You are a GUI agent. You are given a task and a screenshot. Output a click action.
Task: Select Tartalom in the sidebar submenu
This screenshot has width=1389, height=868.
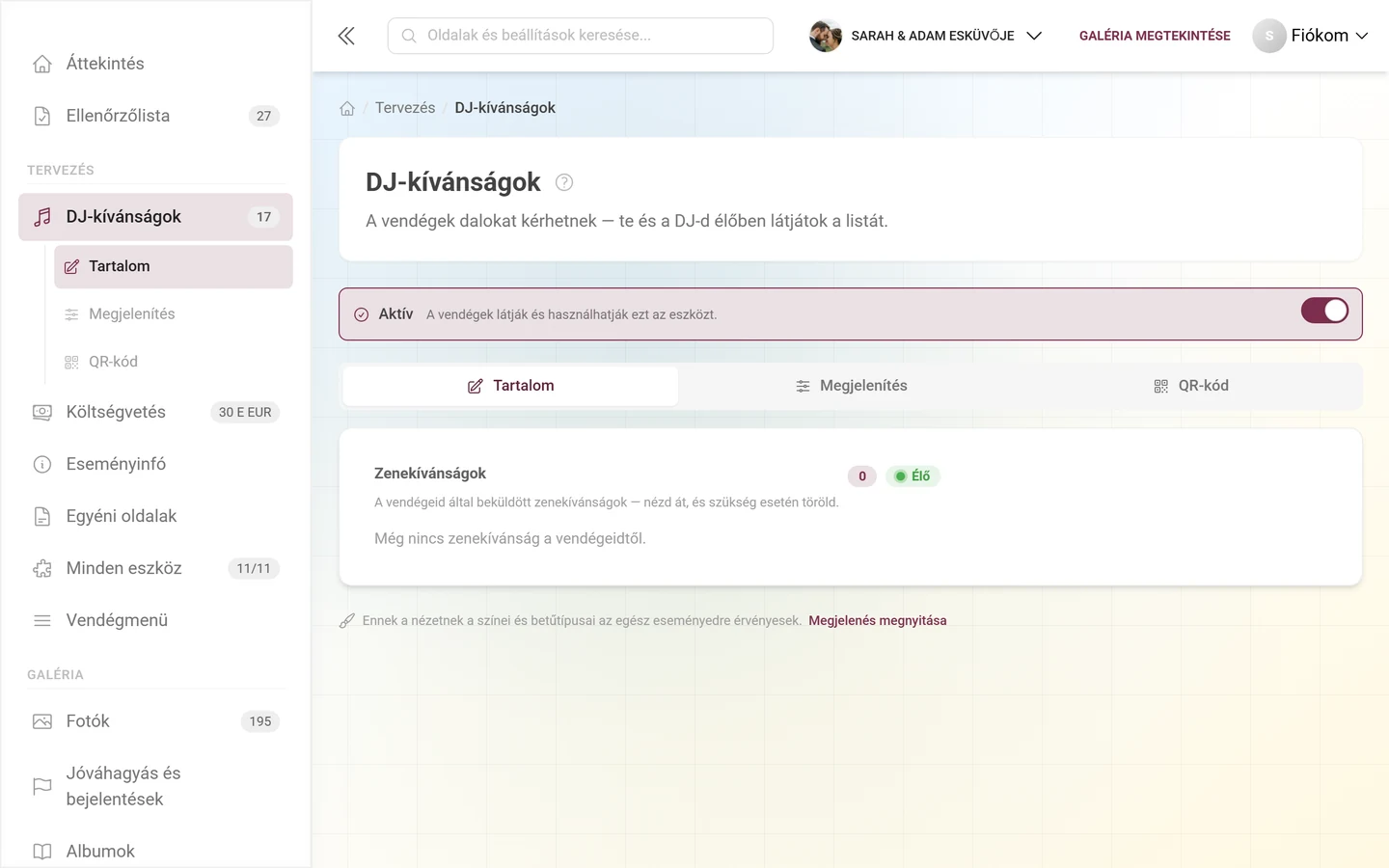coord(174,266)
